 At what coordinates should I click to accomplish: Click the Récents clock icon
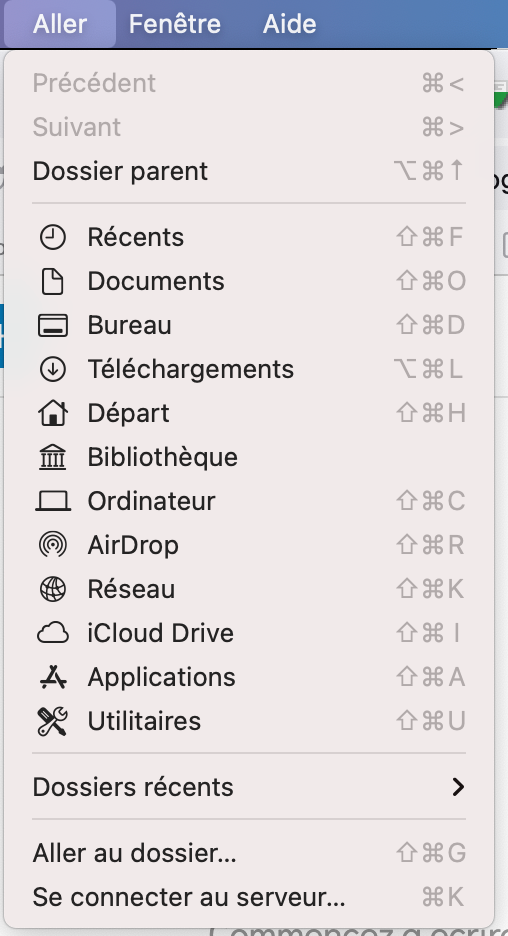[53, 238]
